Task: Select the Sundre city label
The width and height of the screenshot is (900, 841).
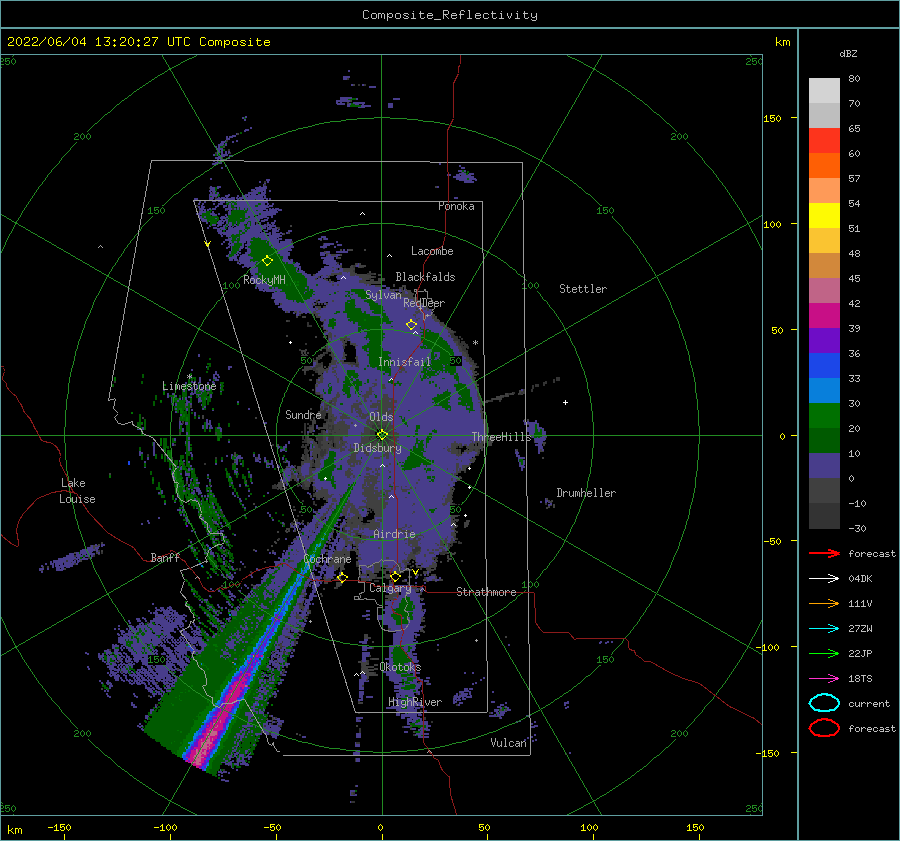Action: click(303, 415)
